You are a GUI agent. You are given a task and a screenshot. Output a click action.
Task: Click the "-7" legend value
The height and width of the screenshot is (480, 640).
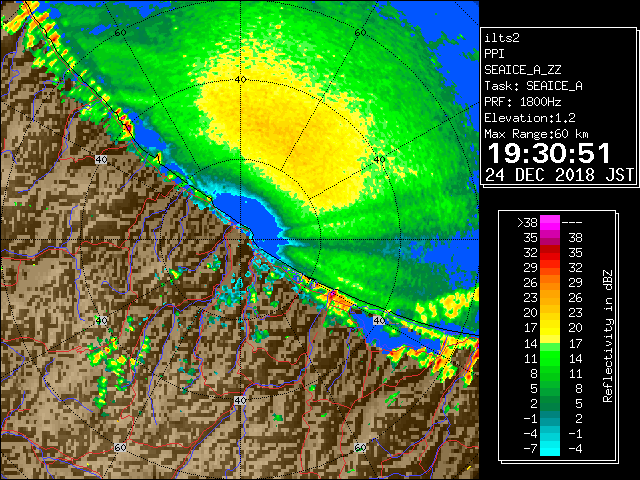(530, 449)
